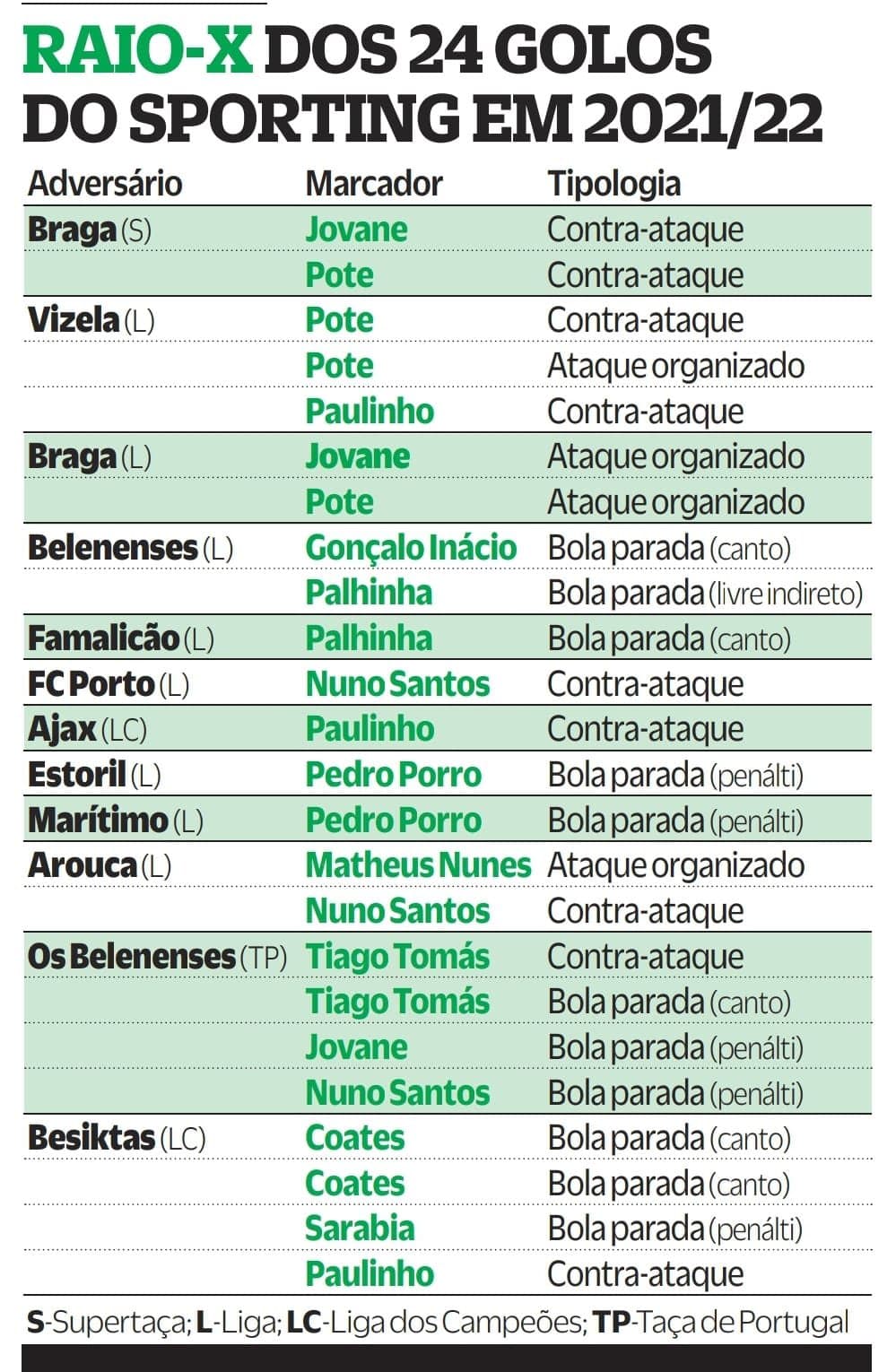This screenshot has height=1372, width=896.
Task: Click Os Belenenses (TP) opponent label
Action: click(x=157, y=957)
